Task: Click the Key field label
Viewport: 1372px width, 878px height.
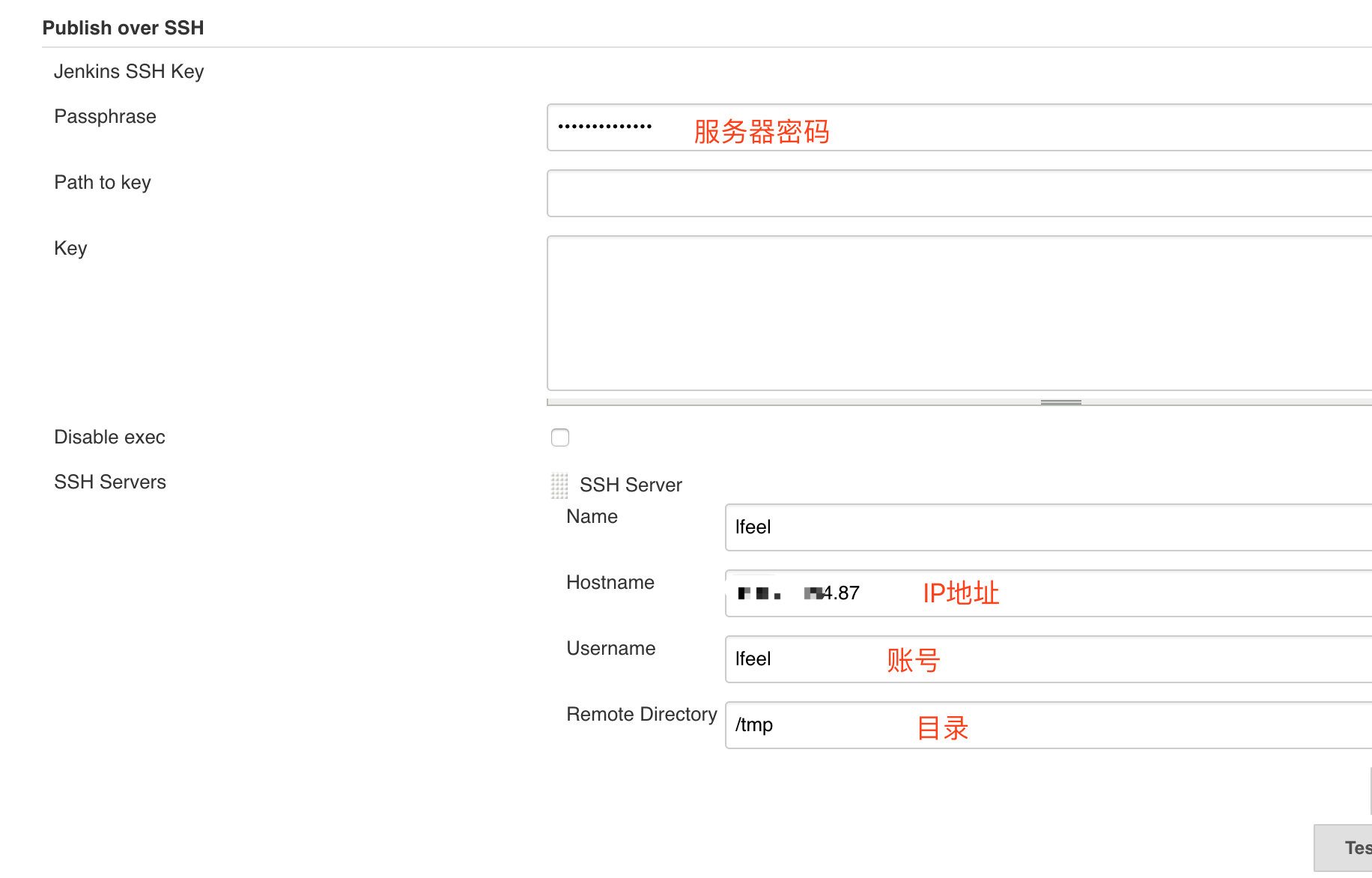Action: pos(70,248)
